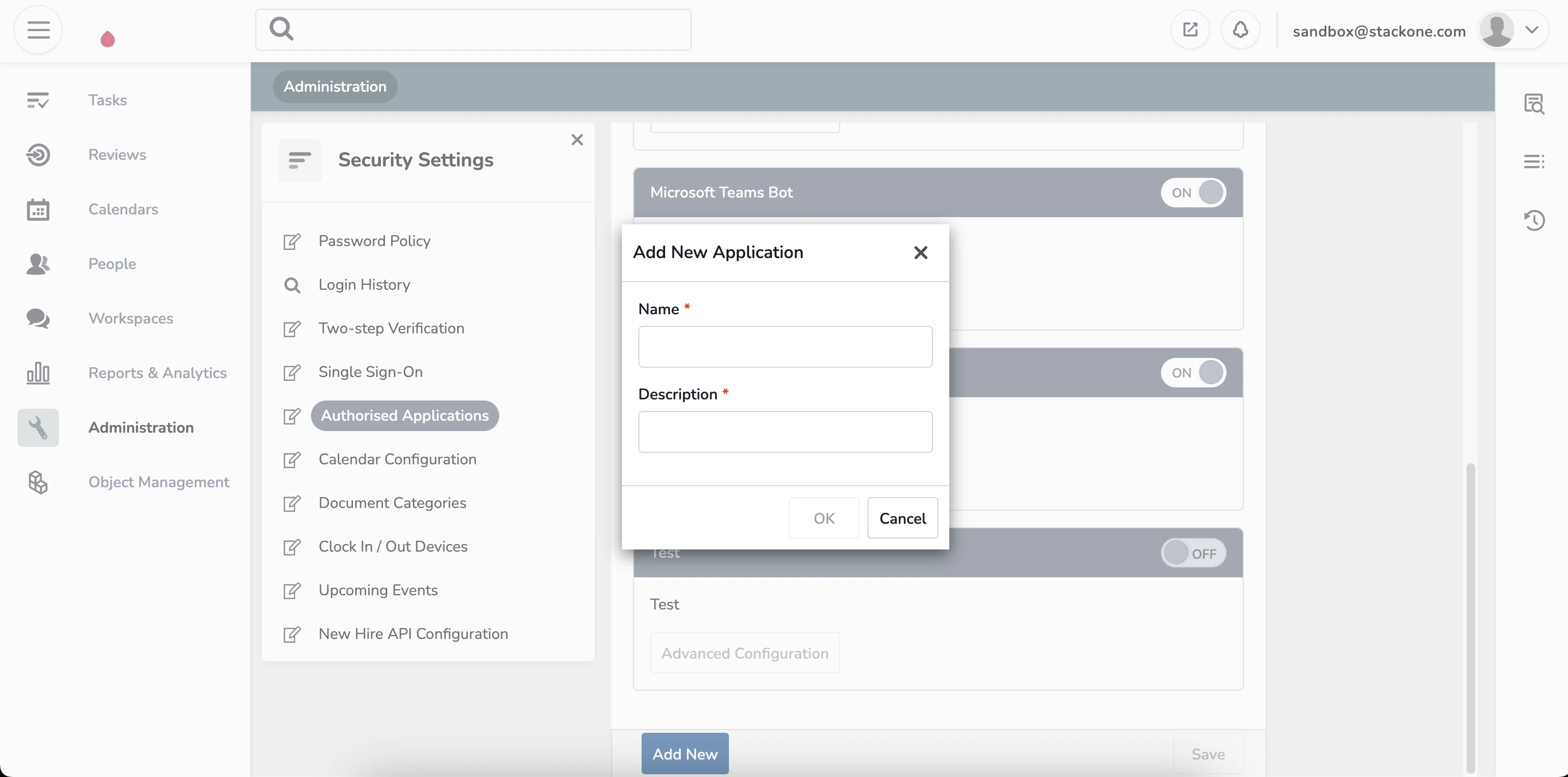Click the Workspaces chat bubble icon
Viewport: 1568px width, 777px height.
tap(38, 319)
